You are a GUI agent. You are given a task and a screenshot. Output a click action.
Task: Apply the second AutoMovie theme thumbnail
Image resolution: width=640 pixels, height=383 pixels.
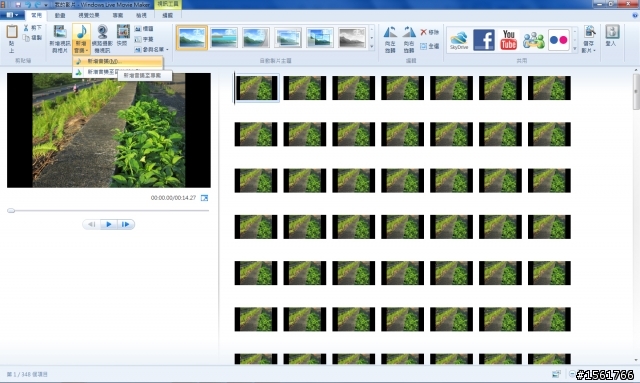[224, 38]
